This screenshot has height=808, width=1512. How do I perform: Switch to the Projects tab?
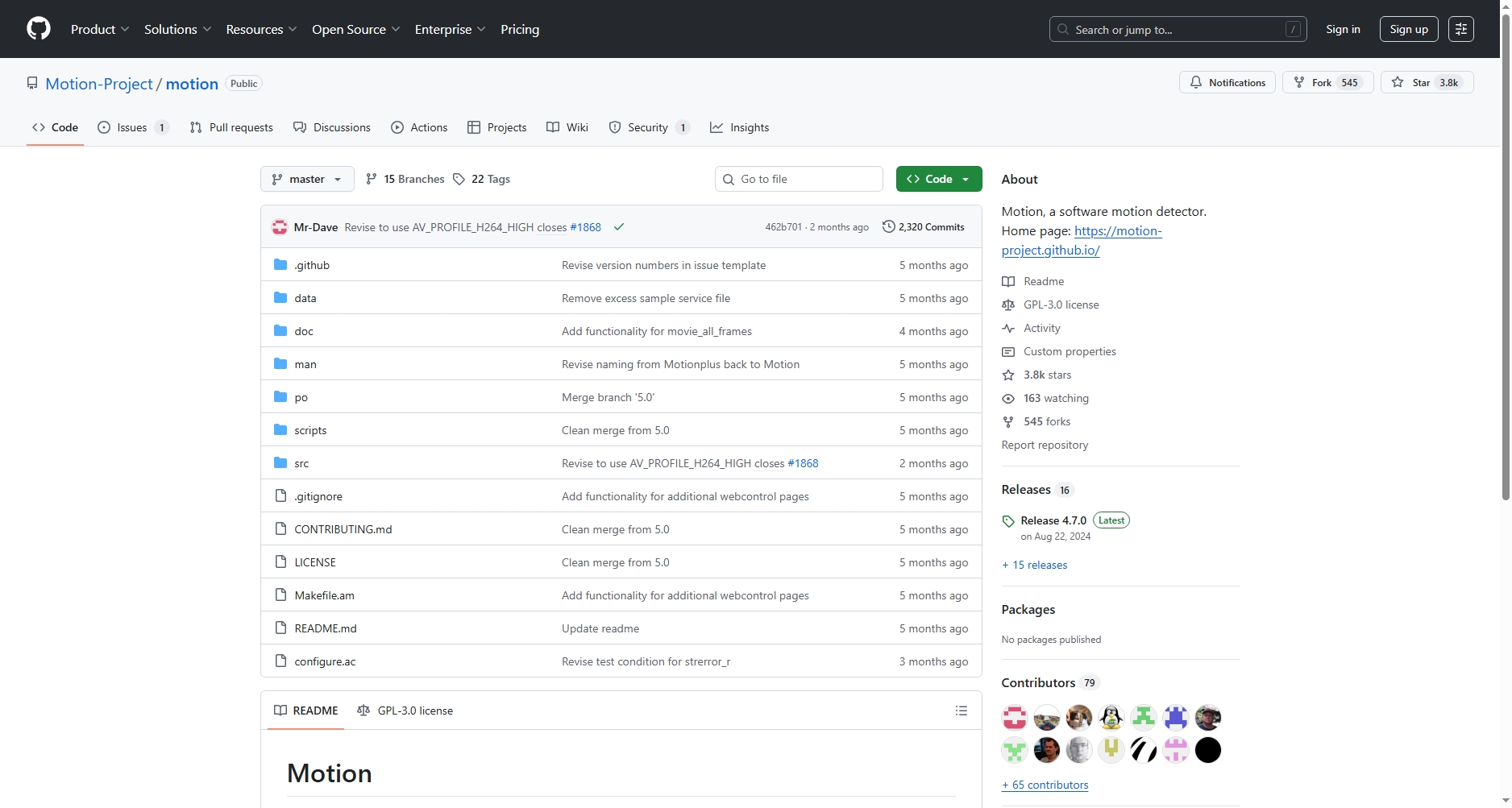(x=497, y=127)
